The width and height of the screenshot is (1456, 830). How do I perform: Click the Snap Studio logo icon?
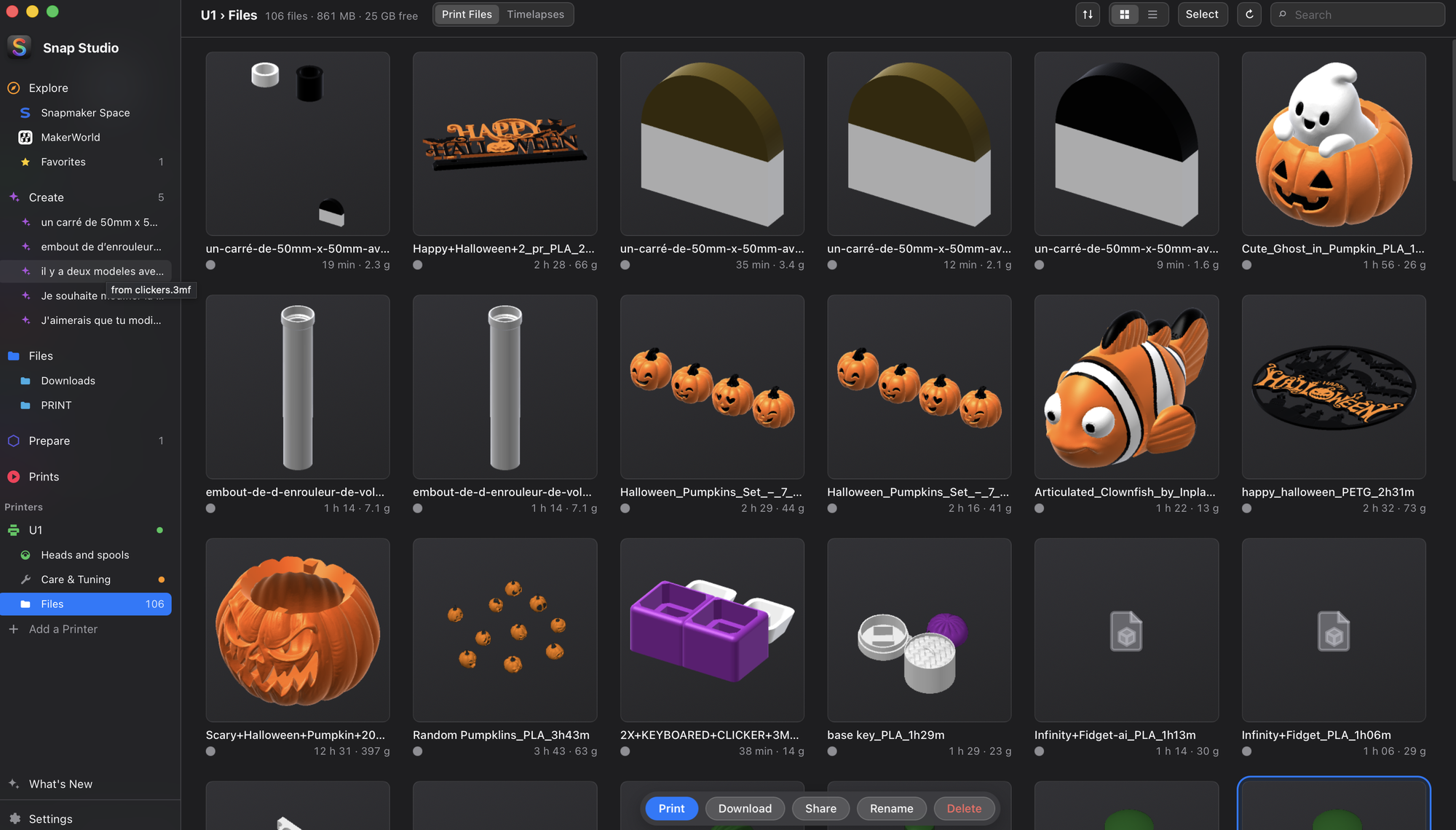pyautogui.click(x=20, y=47)
